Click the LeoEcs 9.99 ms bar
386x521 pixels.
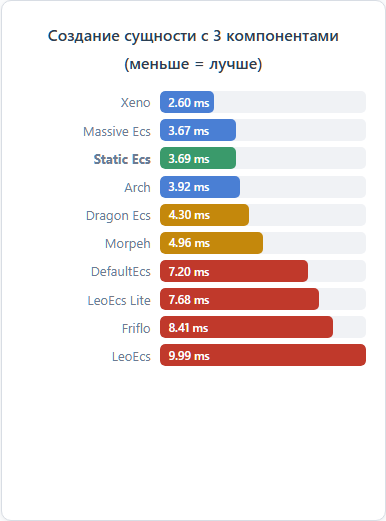tap(263, 355)
